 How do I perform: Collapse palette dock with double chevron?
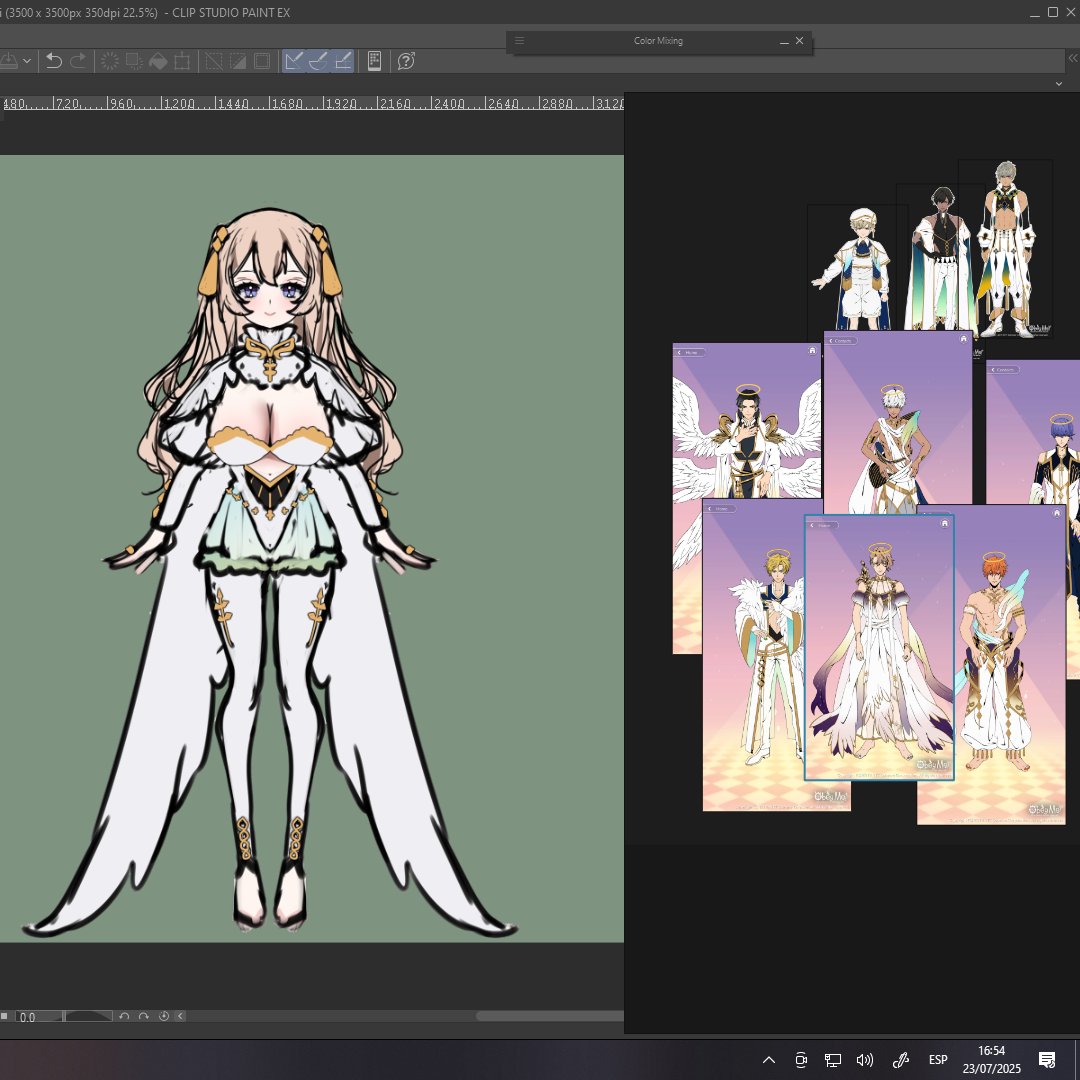[x=1072, y=59]
